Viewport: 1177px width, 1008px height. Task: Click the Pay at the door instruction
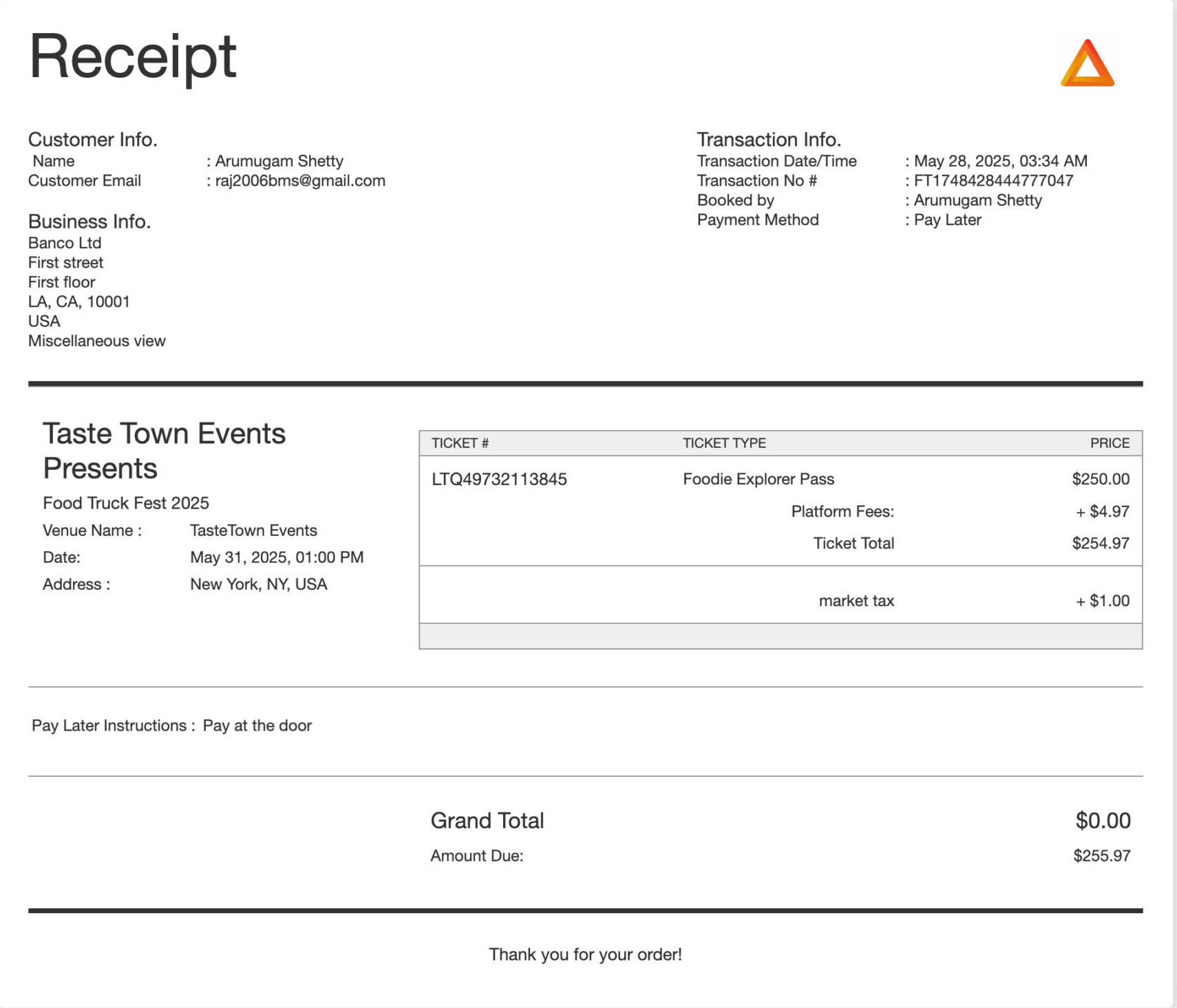tap(257, 726)
